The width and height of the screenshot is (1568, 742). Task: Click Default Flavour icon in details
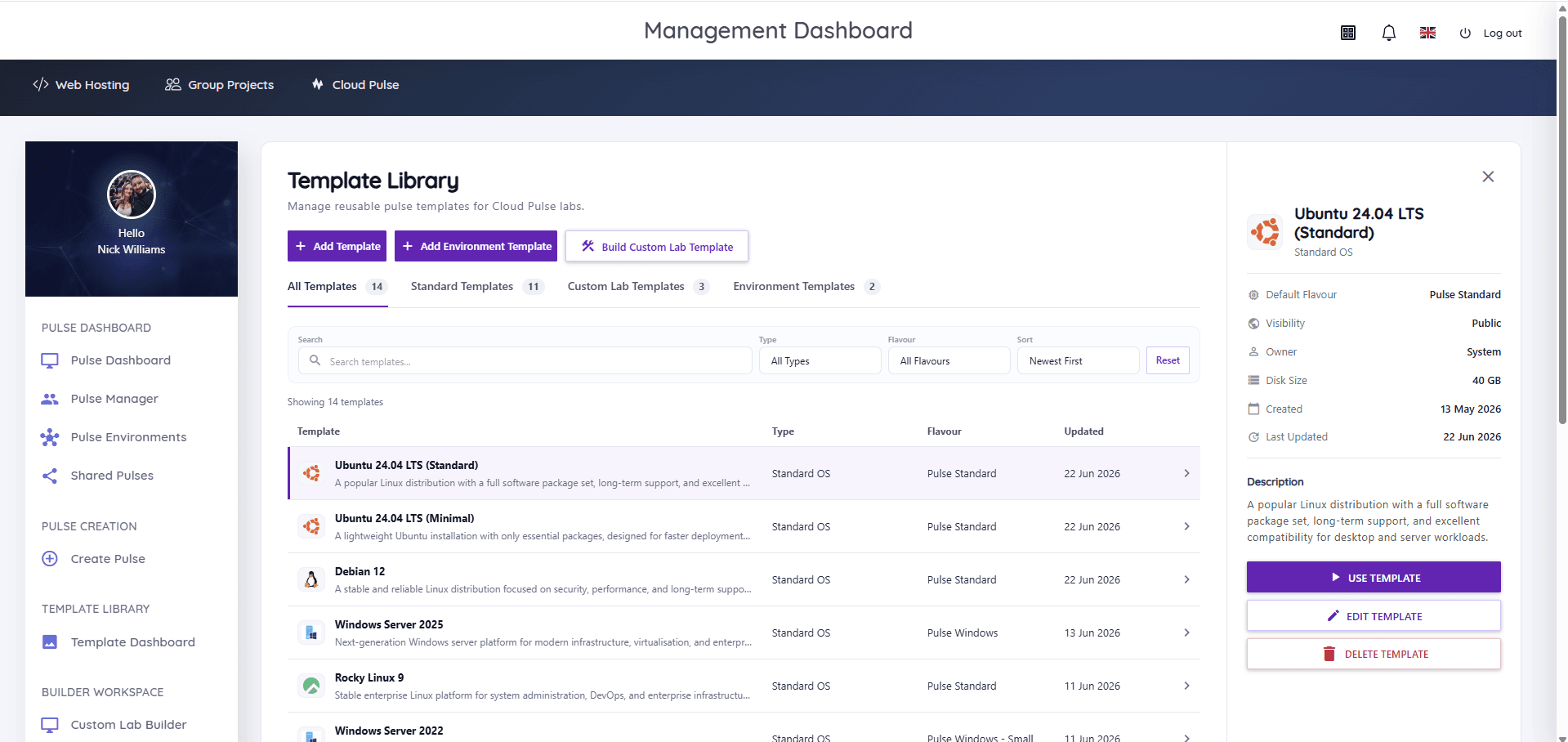click(x=1253, y=295)
